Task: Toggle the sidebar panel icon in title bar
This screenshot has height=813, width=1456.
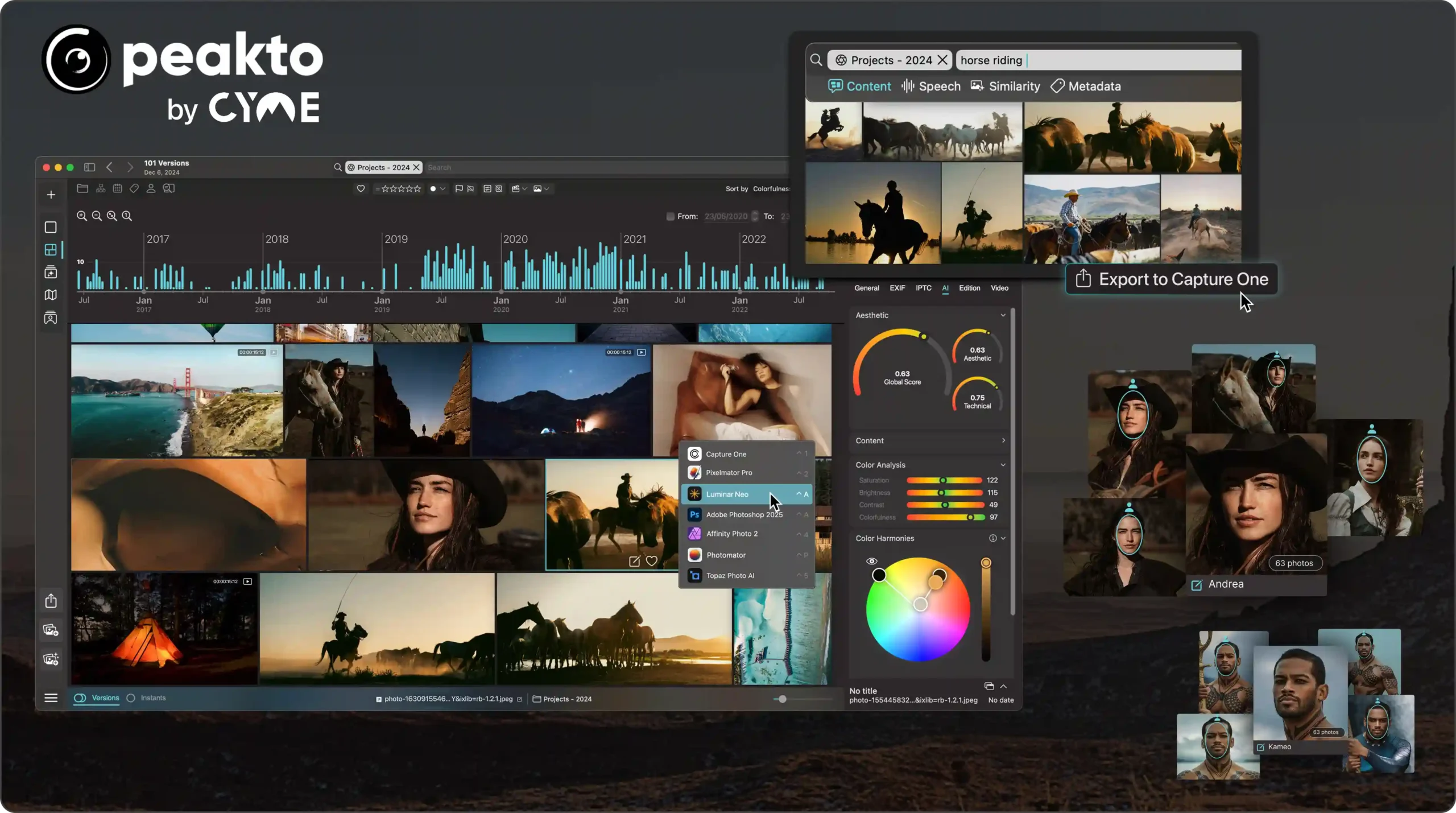Action: pyautogui.click(x=89, y=167)
